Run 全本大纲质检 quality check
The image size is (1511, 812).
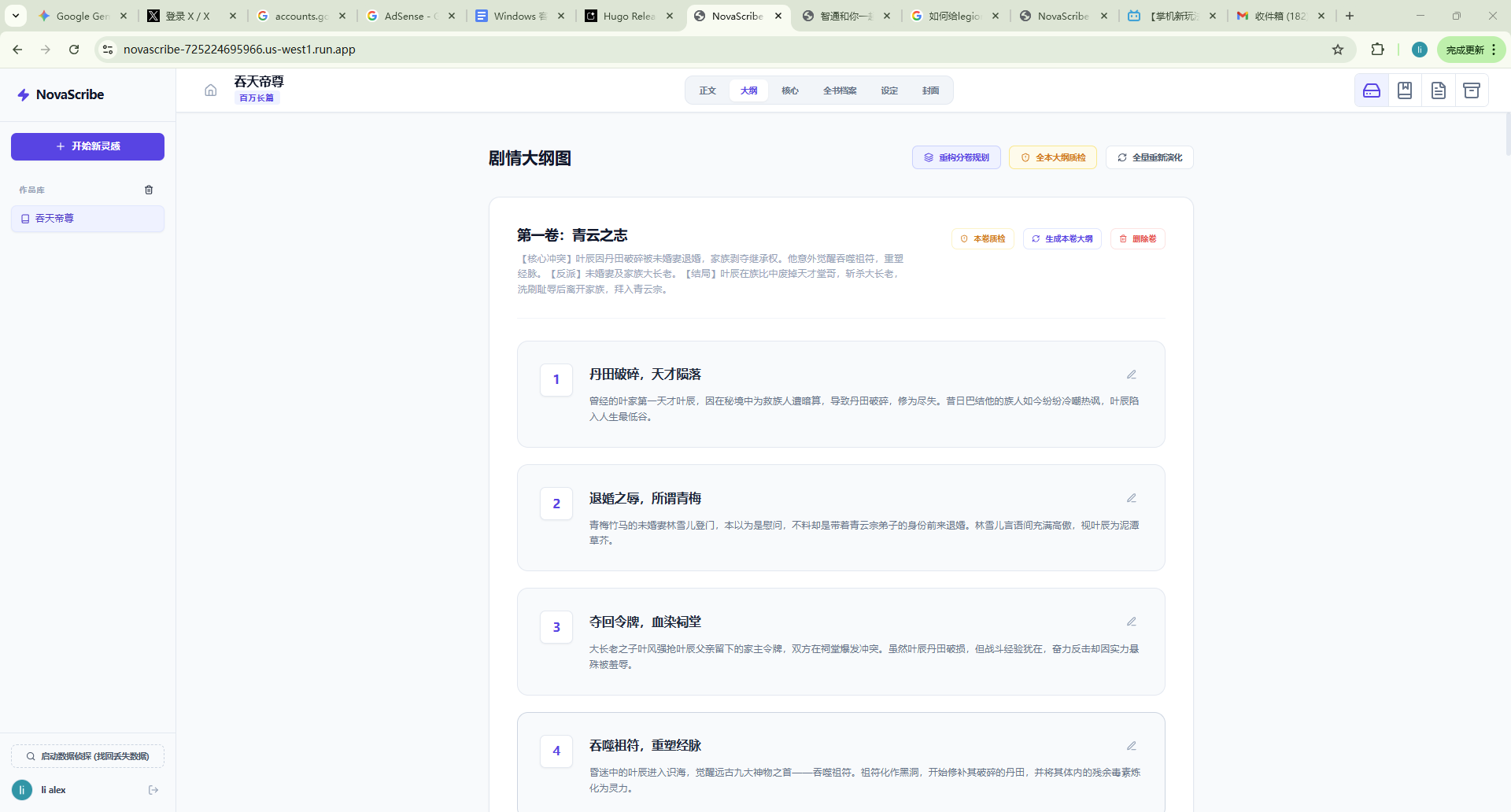coord(1052,157)
